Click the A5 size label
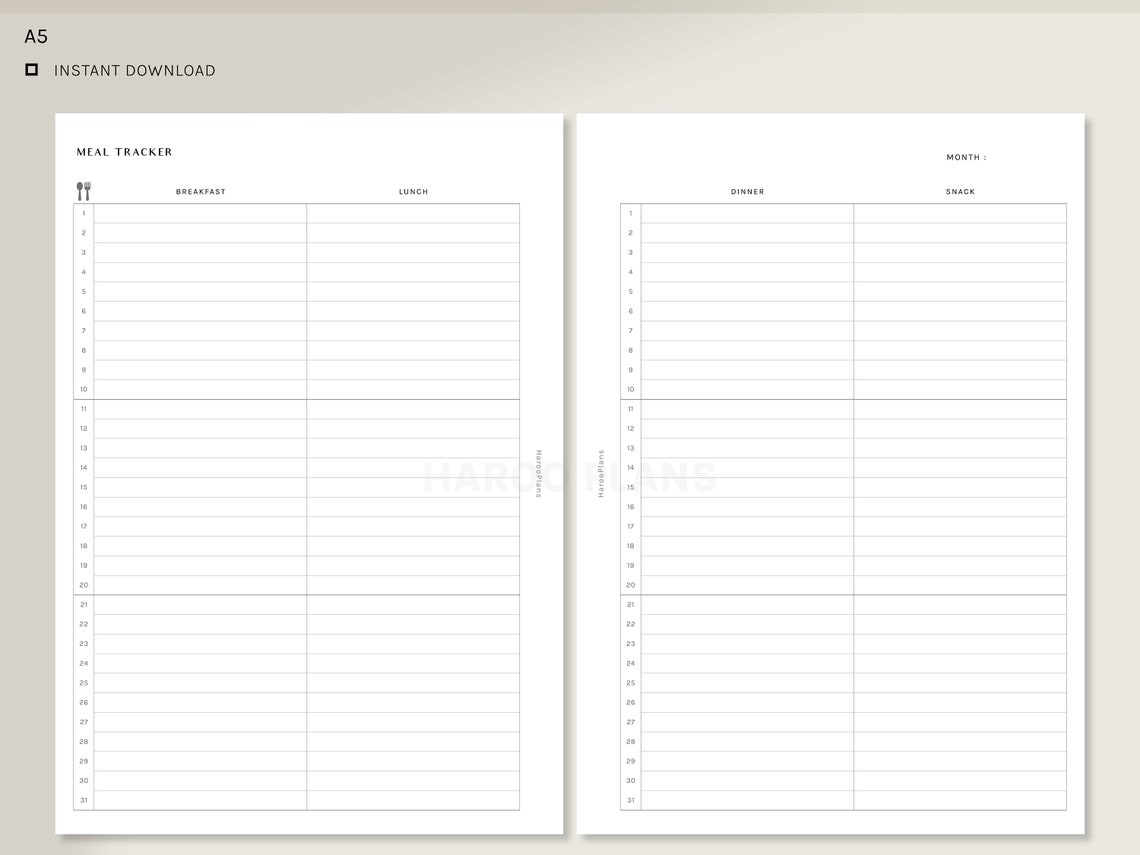The image size is (1140, 855). pyautogui.click(x=36, y=36)
